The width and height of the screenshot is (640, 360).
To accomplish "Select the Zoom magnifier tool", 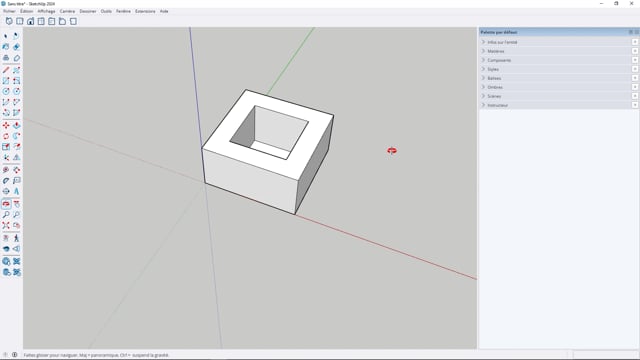I will click(6, 214).
